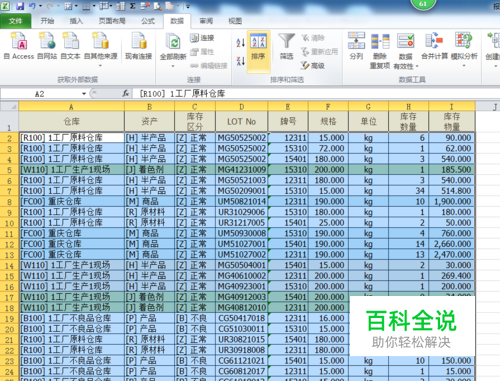Click the 数据有效性 validation icon
This screenshot has height=381, width=500.
coord(406,41)
